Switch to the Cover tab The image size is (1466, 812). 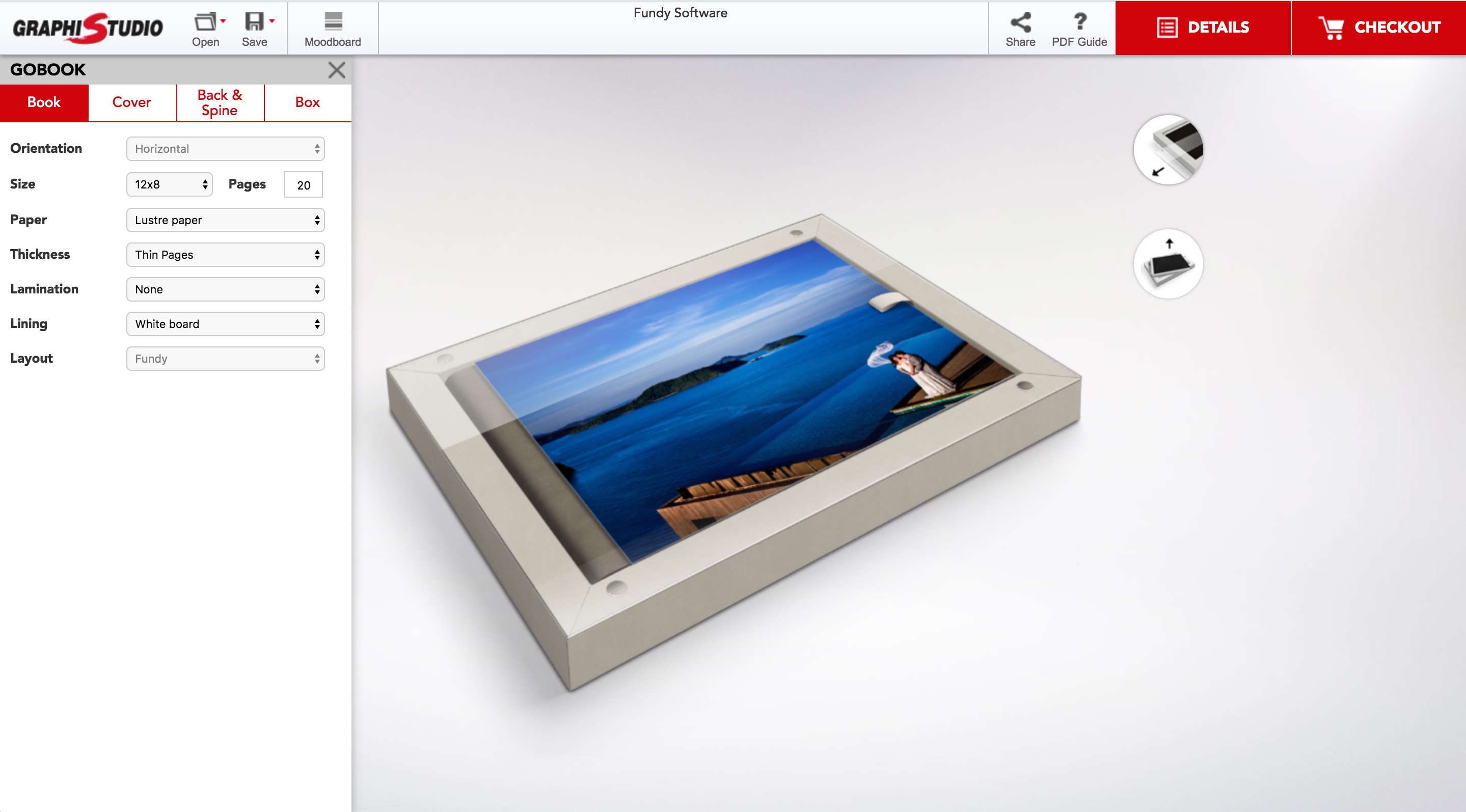[131, 102]
